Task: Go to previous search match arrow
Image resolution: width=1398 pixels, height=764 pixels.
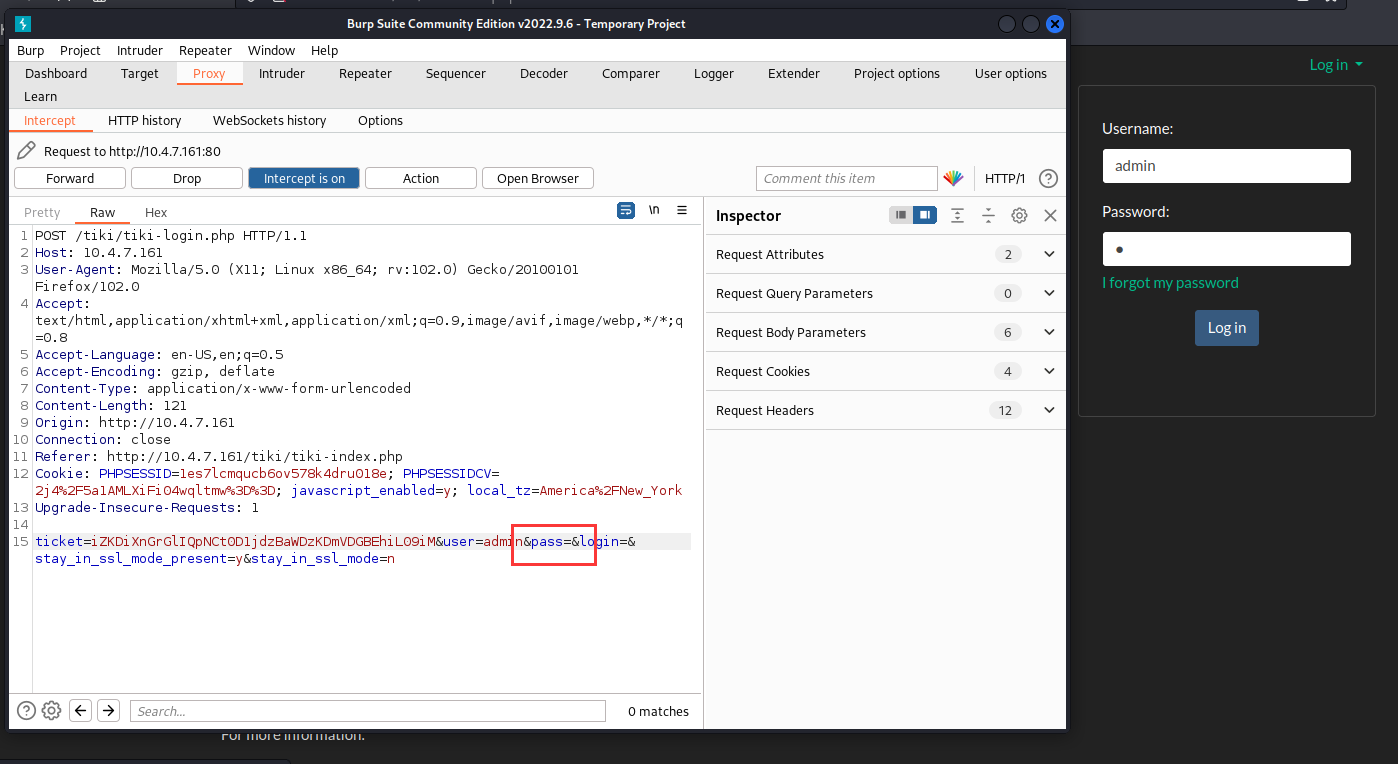Action: coord(81,711)
